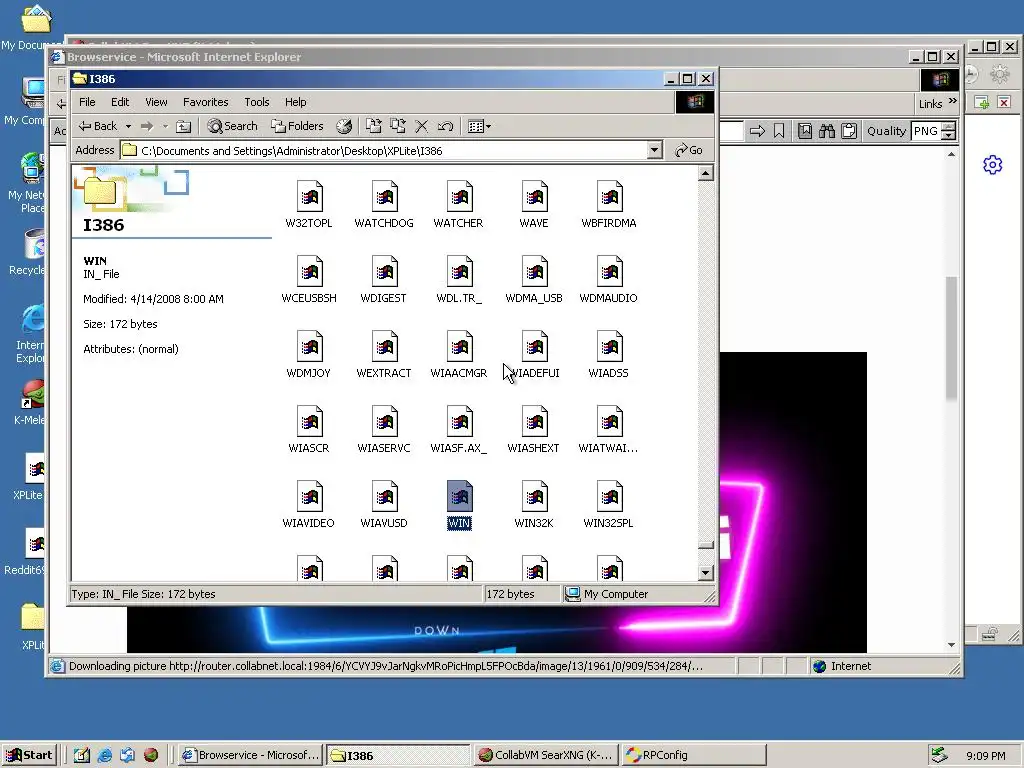Delete the selected file via toolbar X
1024x768 pixels.
tap(422, 126)
